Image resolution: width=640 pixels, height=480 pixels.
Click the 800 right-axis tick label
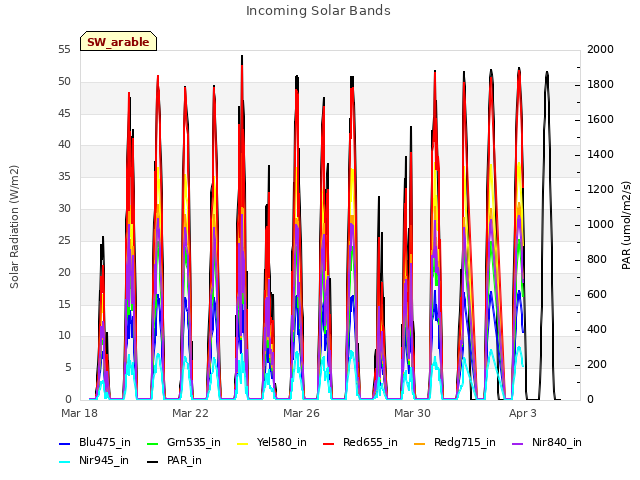tap(597, 259)
